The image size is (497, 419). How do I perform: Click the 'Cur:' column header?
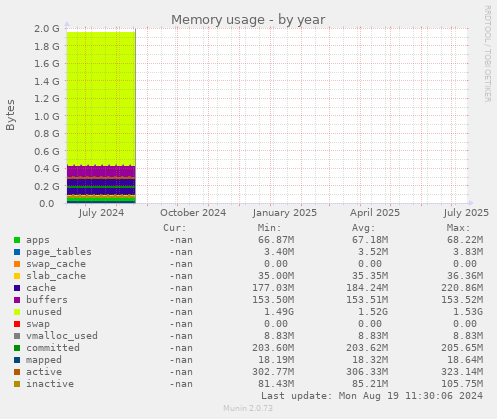pyautogui.click(x=175, y=228)
